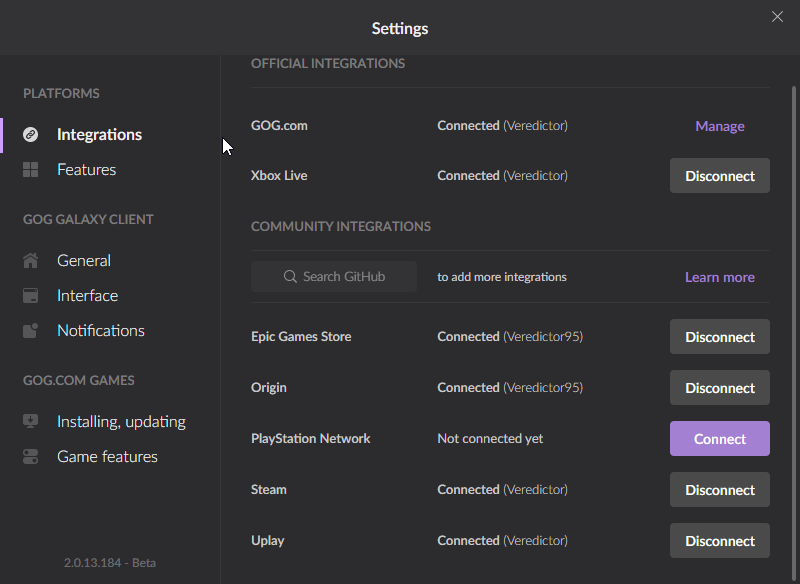Click the Installing, updating download icon
The image size is (800, 584).
pyautogui.click(x=31, y=422)
